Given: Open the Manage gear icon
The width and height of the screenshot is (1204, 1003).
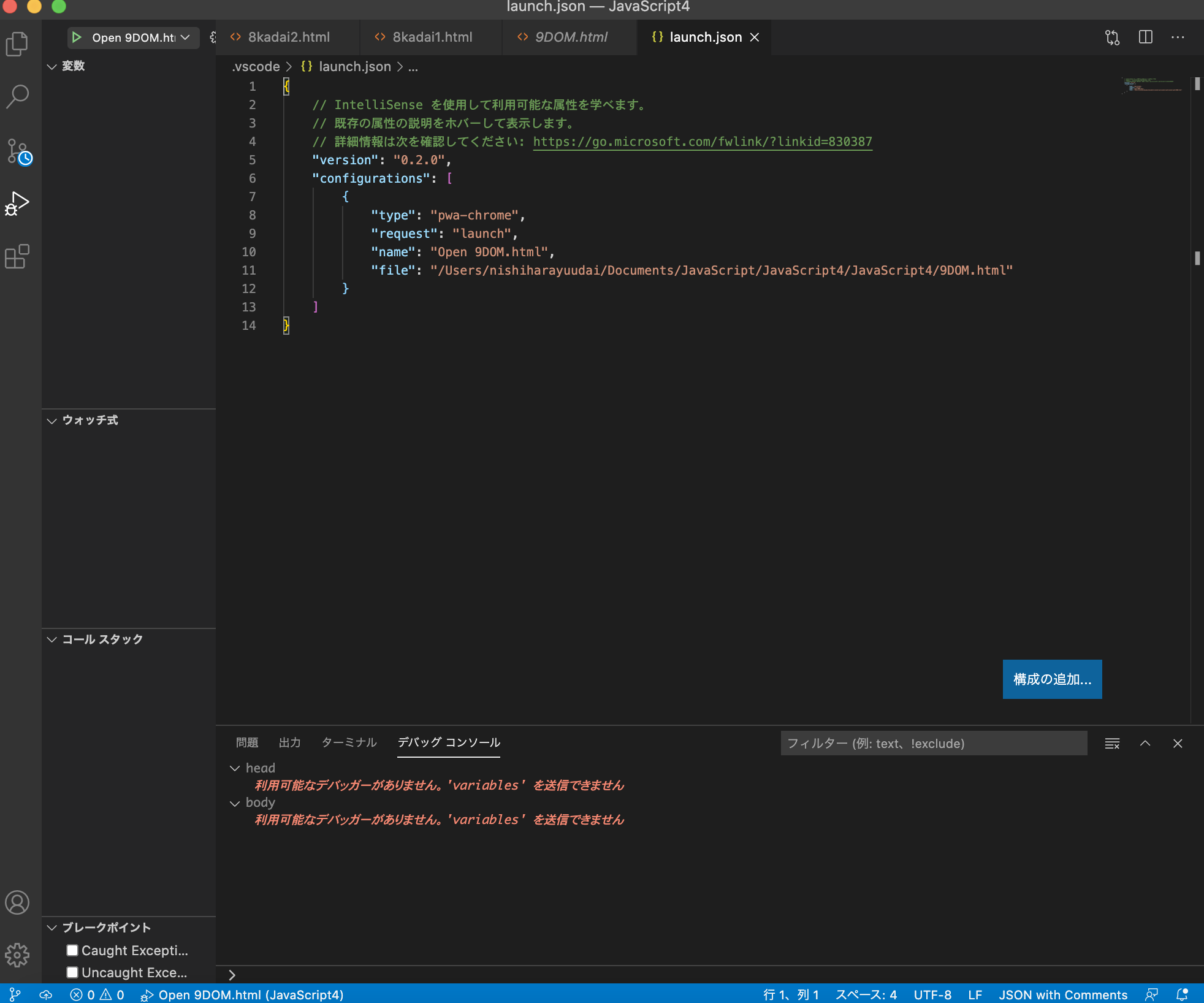Looking at the screenshot, I should click(17, 955).
